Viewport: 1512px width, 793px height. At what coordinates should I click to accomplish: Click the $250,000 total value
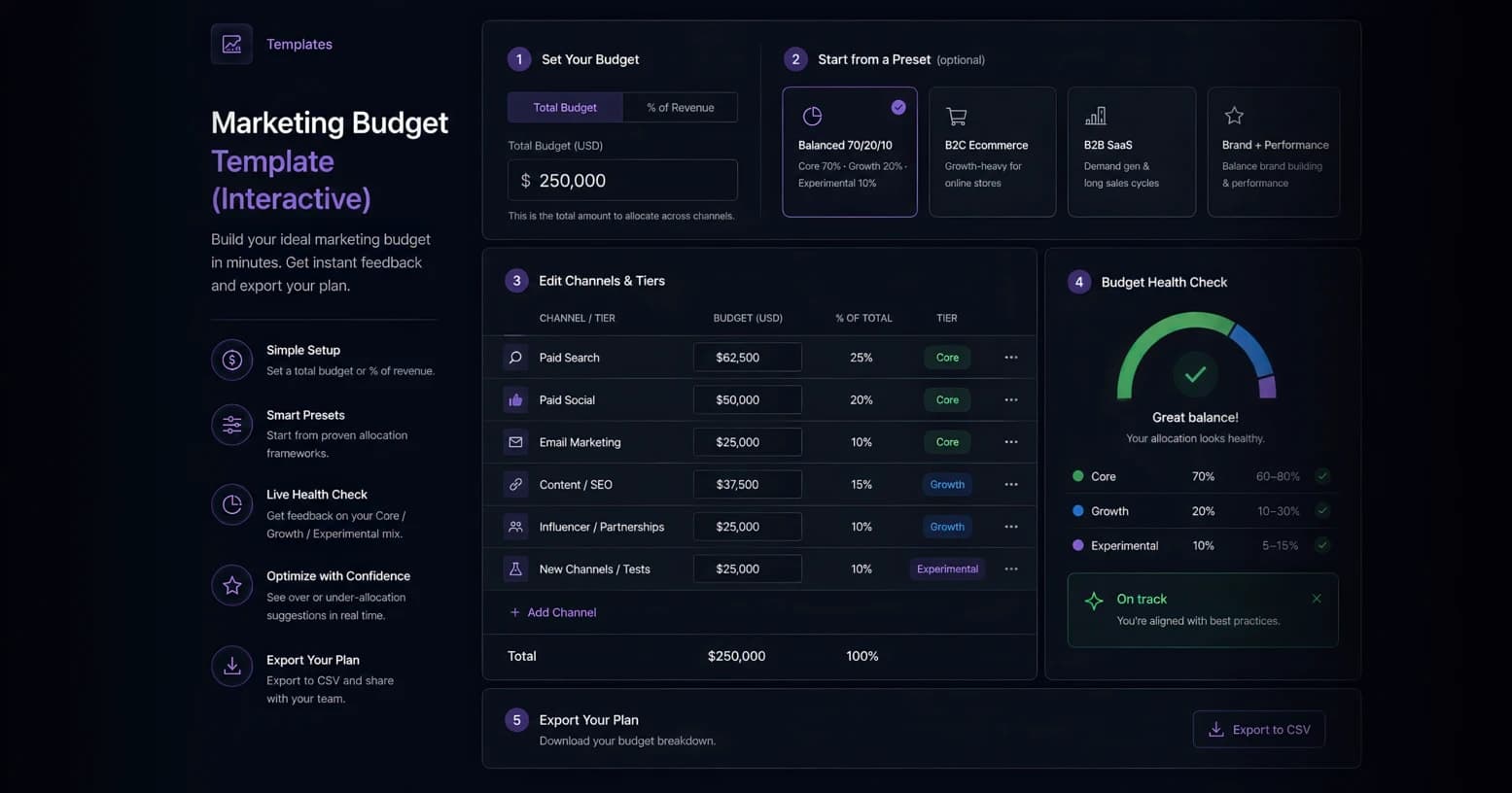(736, 656)
